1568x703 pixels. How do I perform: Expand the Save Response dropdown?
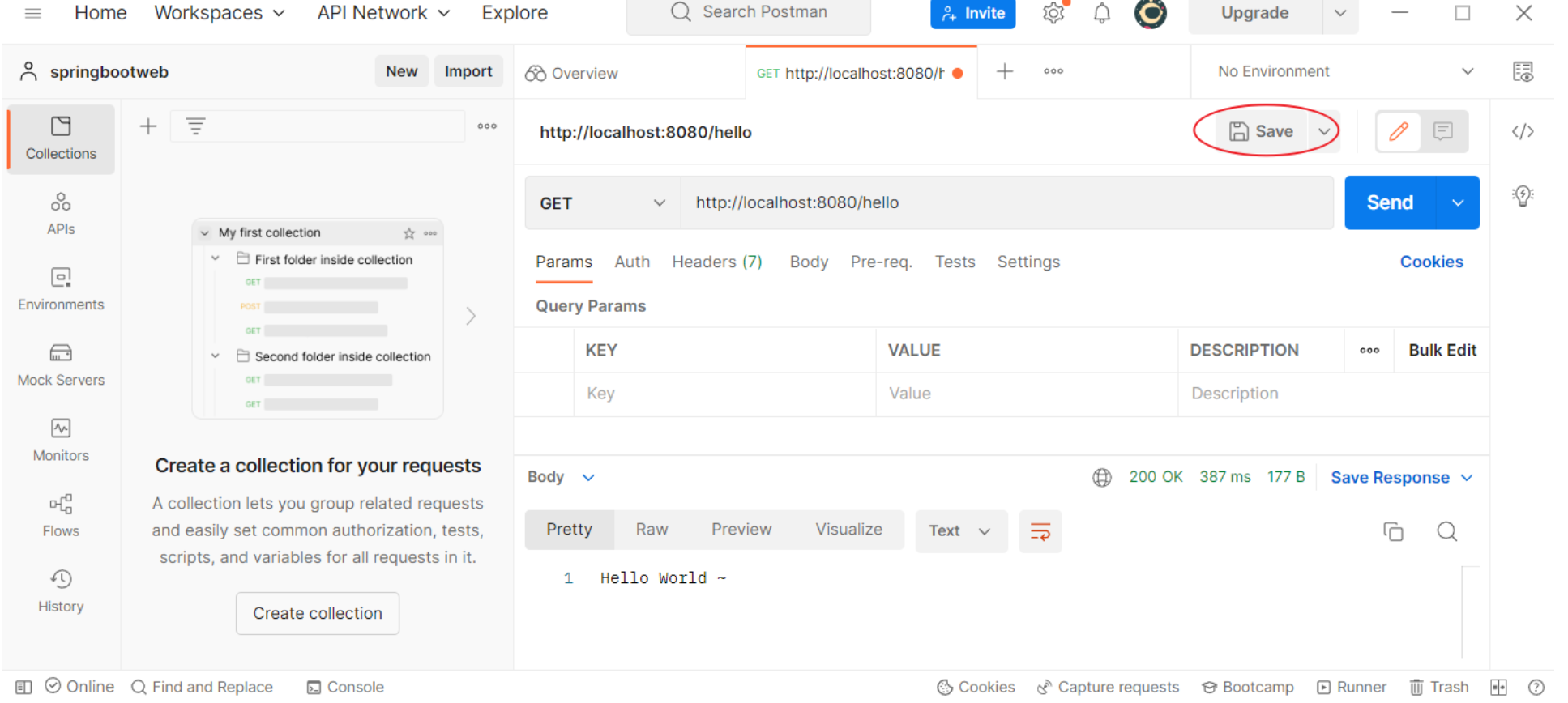point(1401,477)
